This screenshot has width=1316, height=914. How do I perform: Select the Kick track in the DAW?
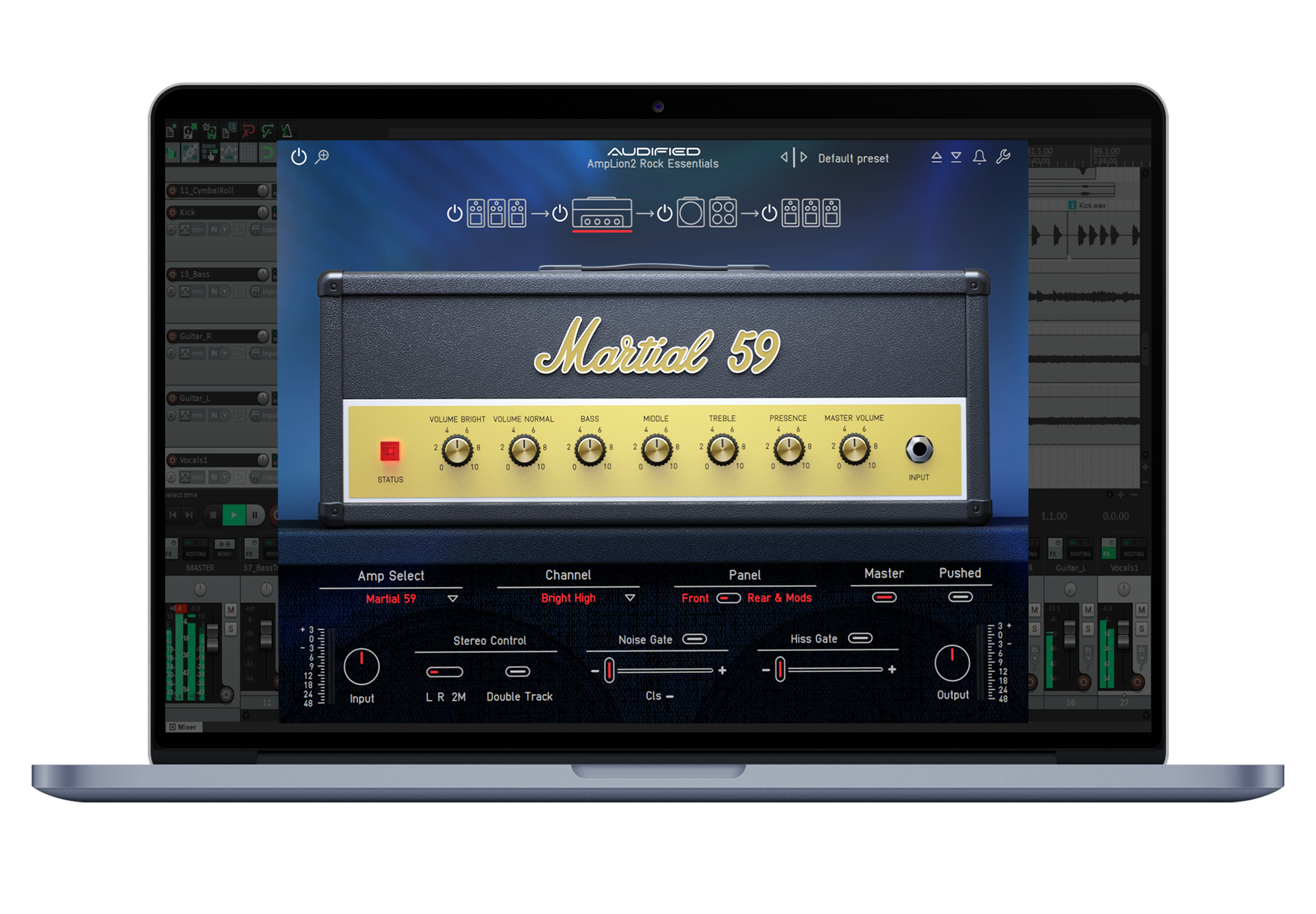(x=187, y=213)
